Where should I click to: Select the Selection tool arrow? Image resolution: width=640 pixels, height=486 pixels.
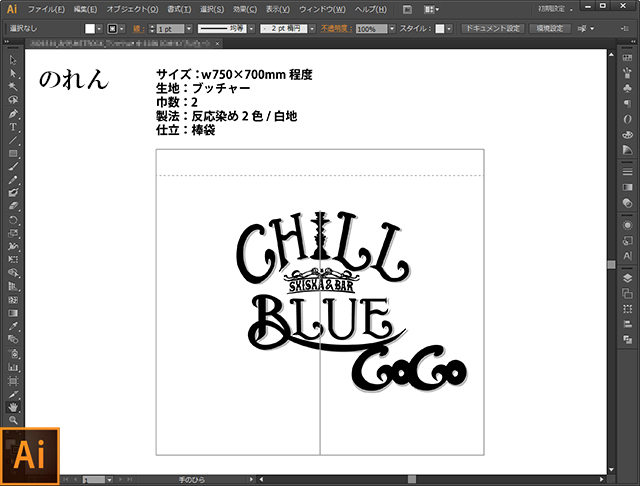(14, 60)
